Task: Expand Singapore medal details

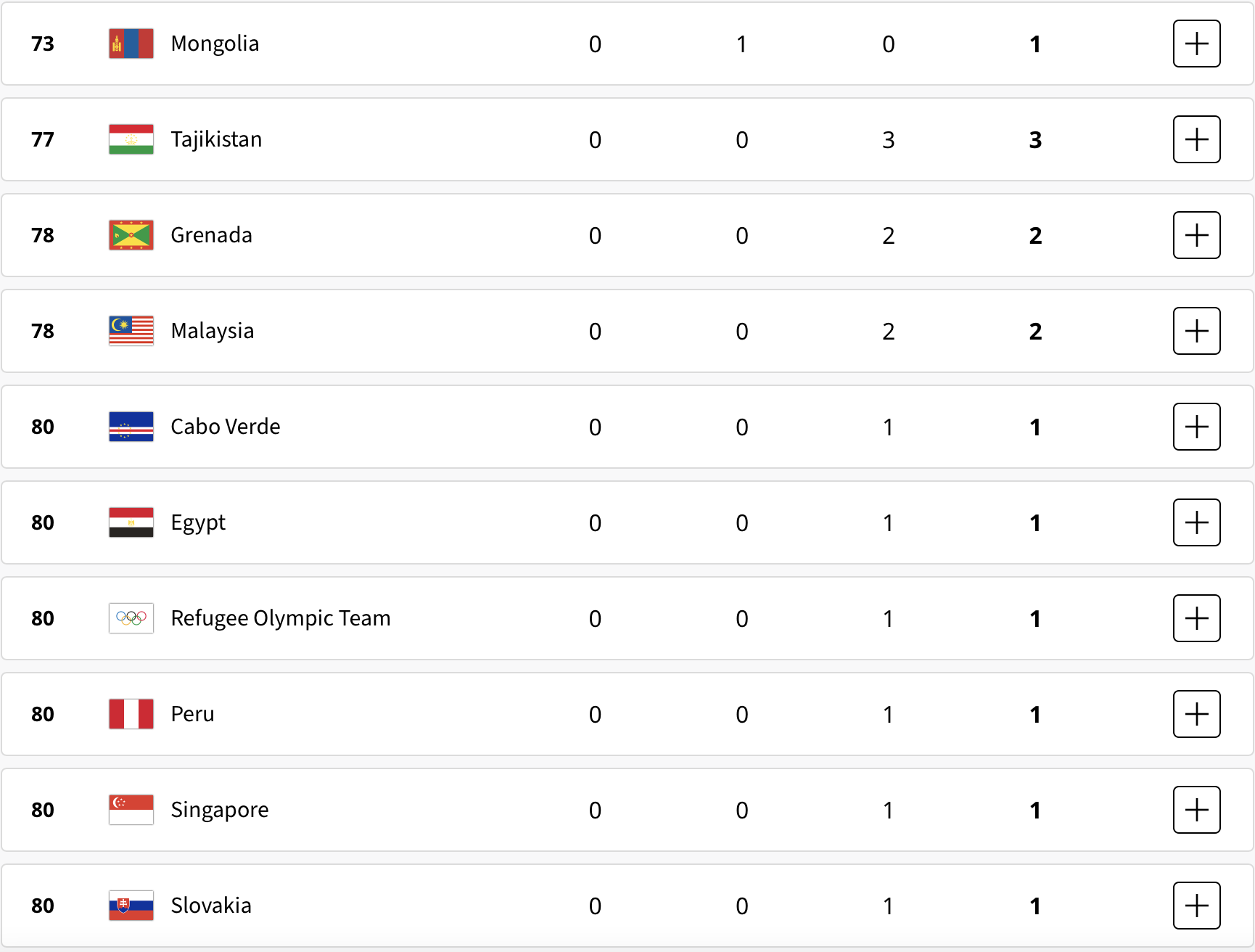Action: (x=1196, y=810)
